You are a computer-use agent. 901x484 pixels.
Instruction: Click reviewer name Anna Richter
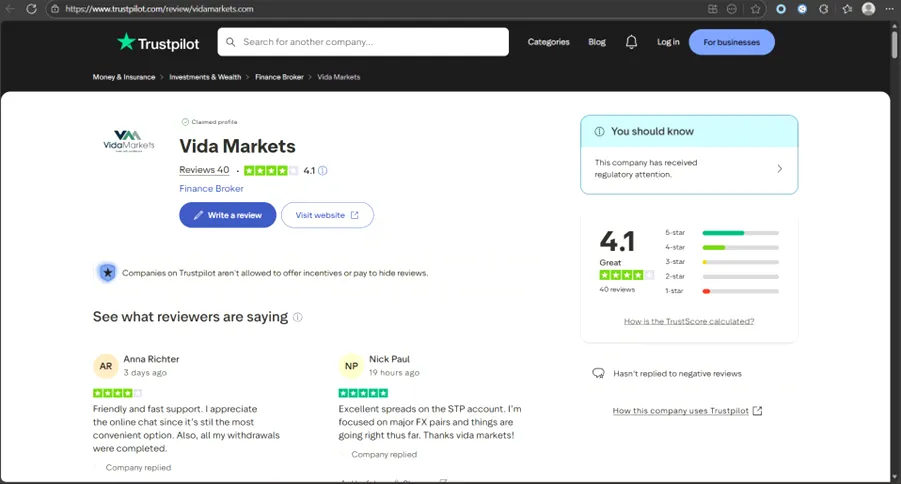(x=151, y=359)
